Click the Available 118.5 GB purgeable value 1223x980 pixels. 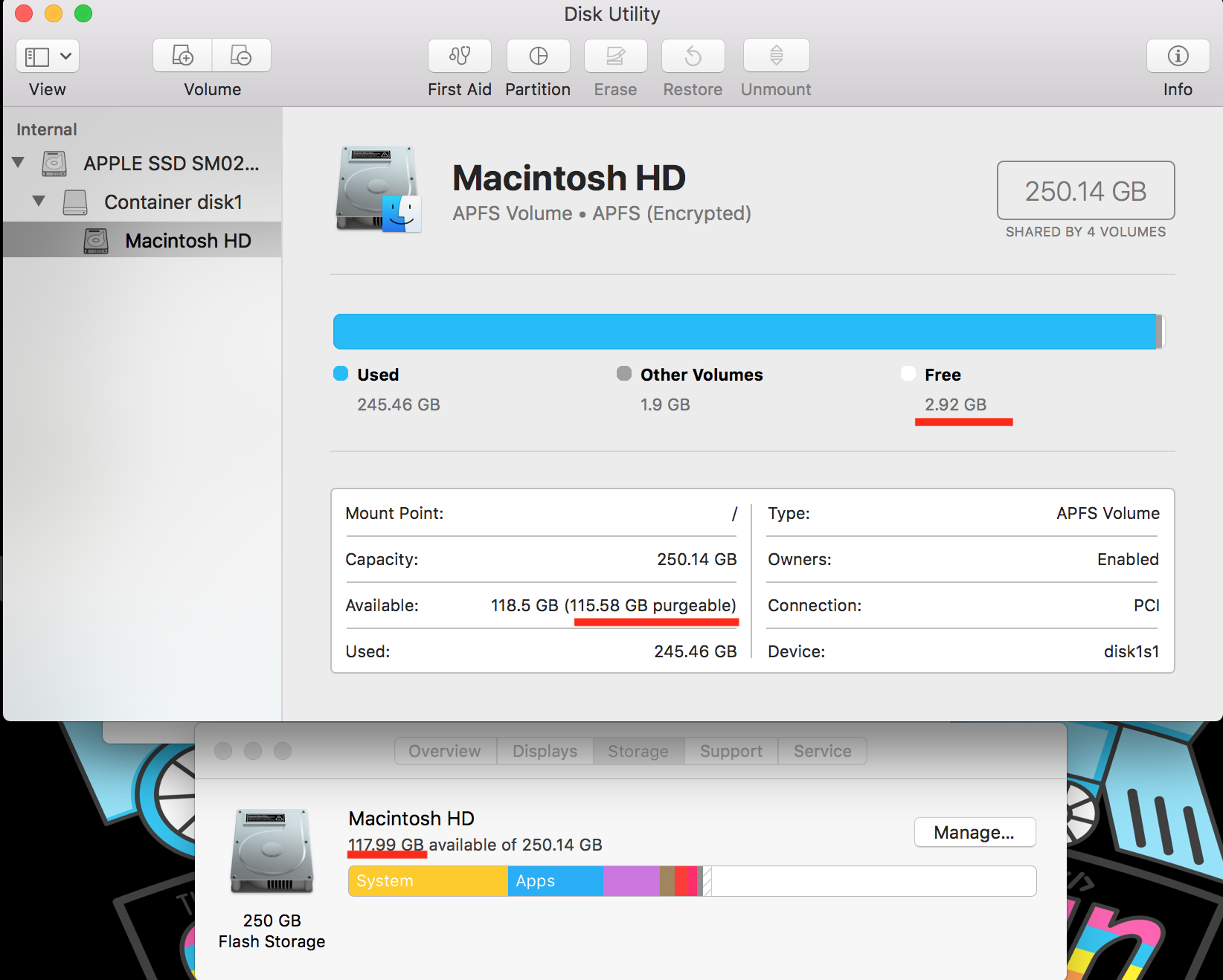[614, 605]
